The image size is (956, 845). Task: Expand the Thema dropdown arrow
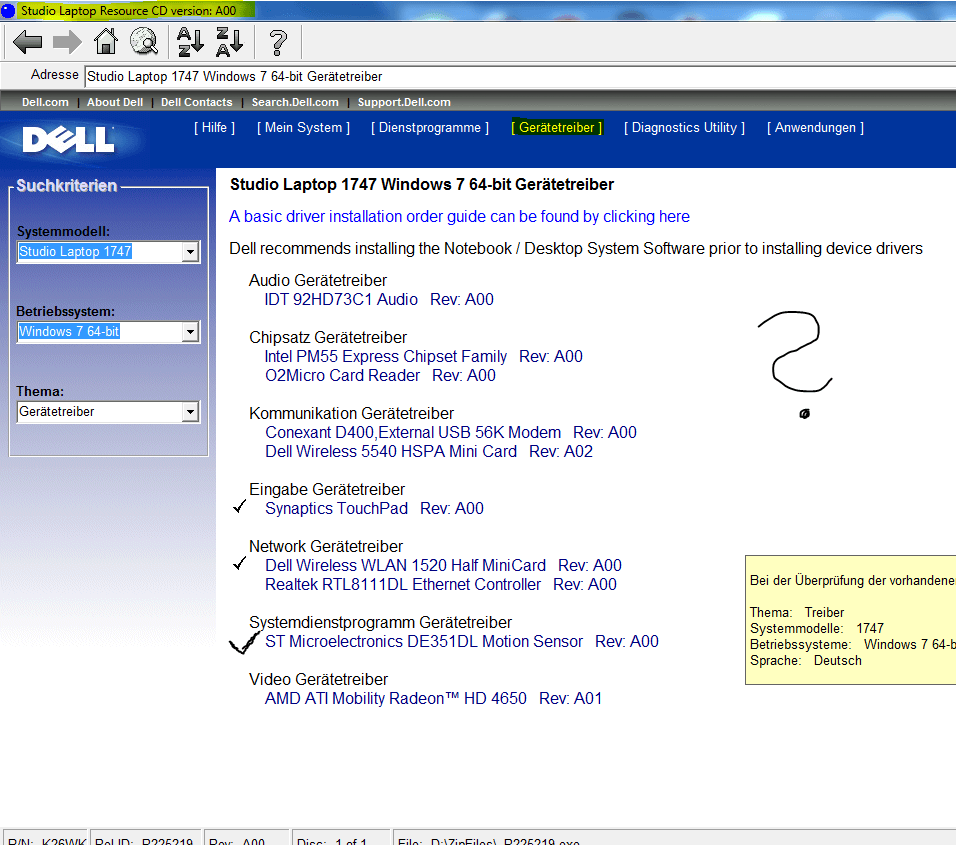click(190, 412)
